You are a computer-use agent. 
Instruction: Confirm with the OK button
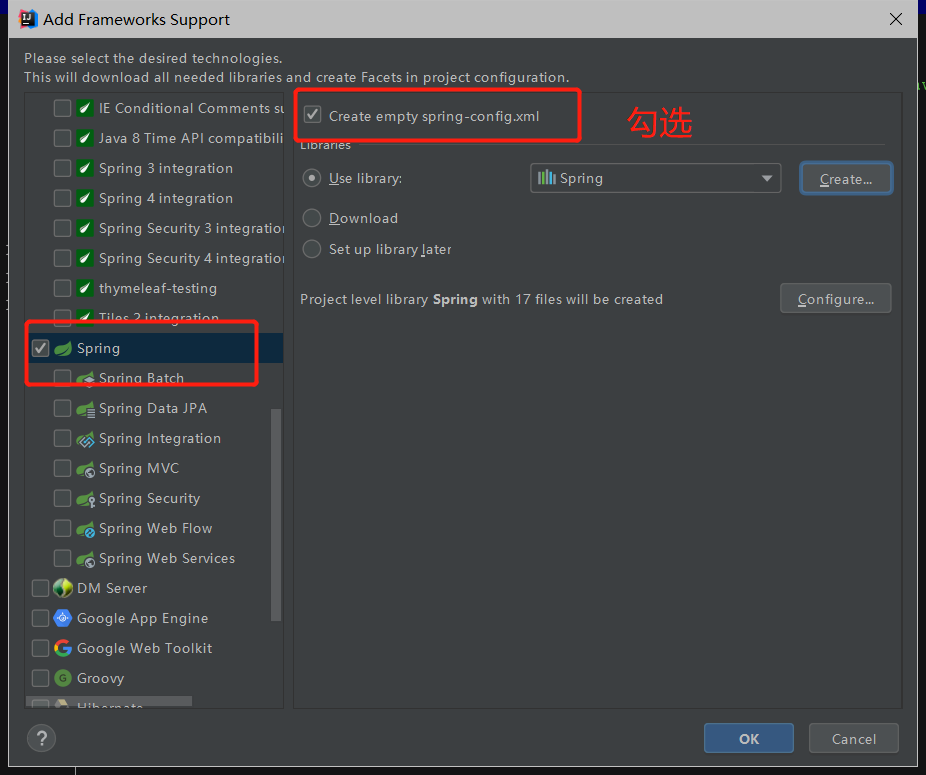pyautogui.click(x=749, y=738)
